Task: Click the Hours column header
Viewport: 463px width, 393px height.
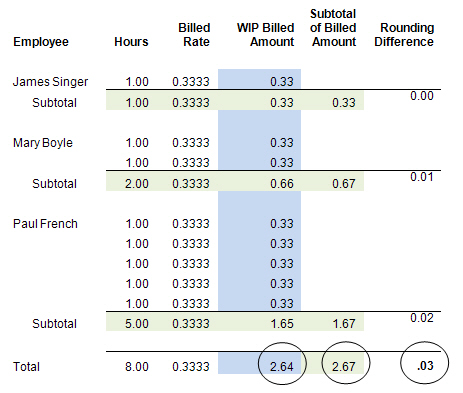Action: 131,42
